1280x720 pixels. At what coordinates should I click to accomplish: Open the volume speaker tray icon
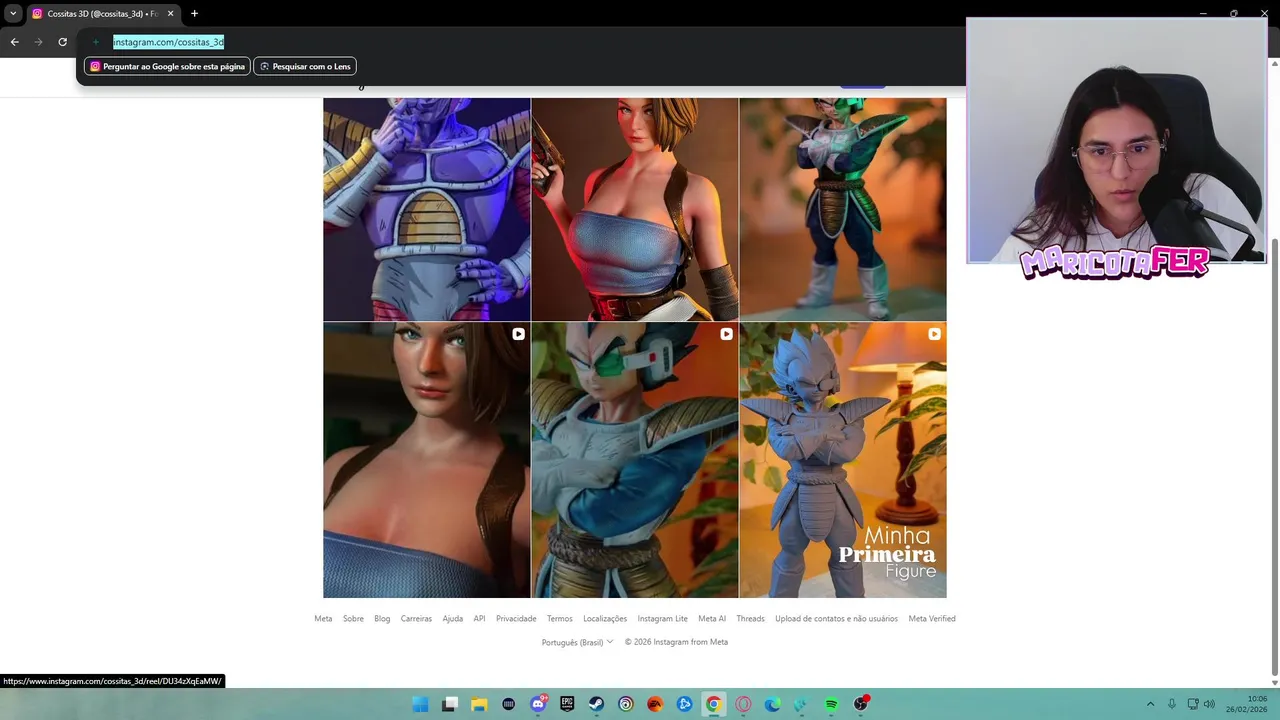coord(1210,704)
